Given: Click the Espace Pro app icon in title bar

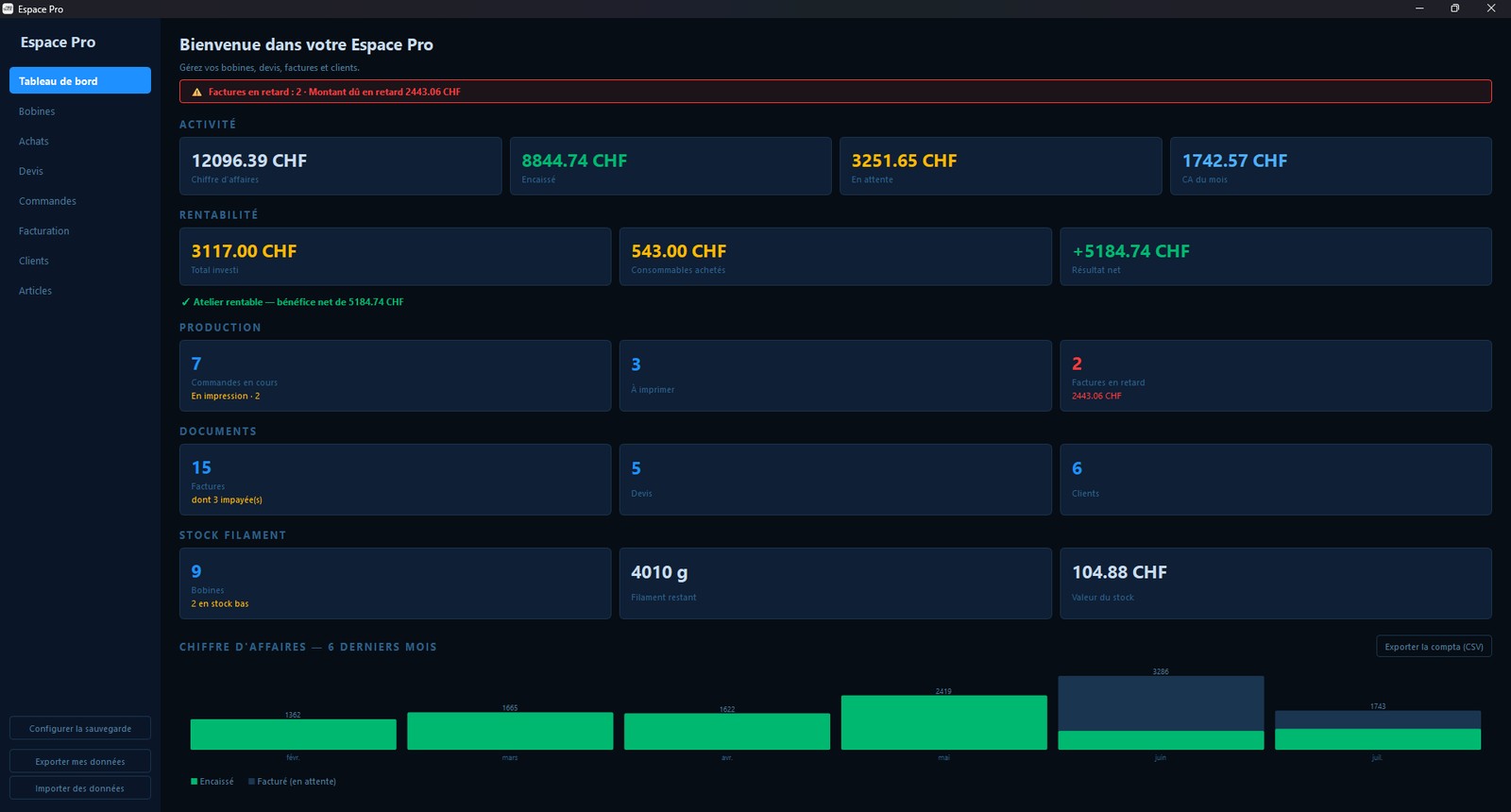Looking at the screenshot, I should pos(8,8).
